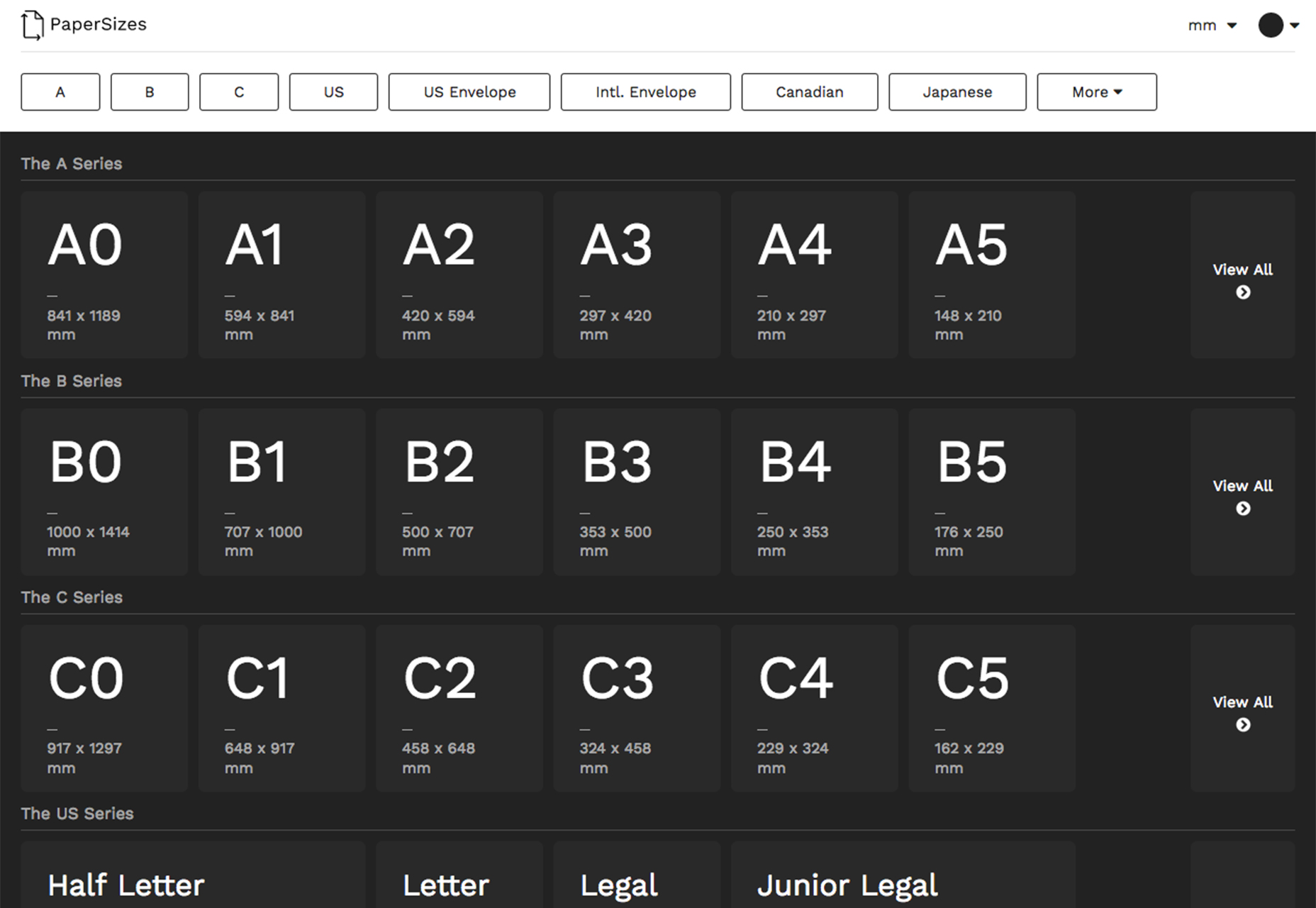Viewport: 1316px width, 908px height.
Task: Open the B5 176 x 250 card
Action: tap(992, 492)
